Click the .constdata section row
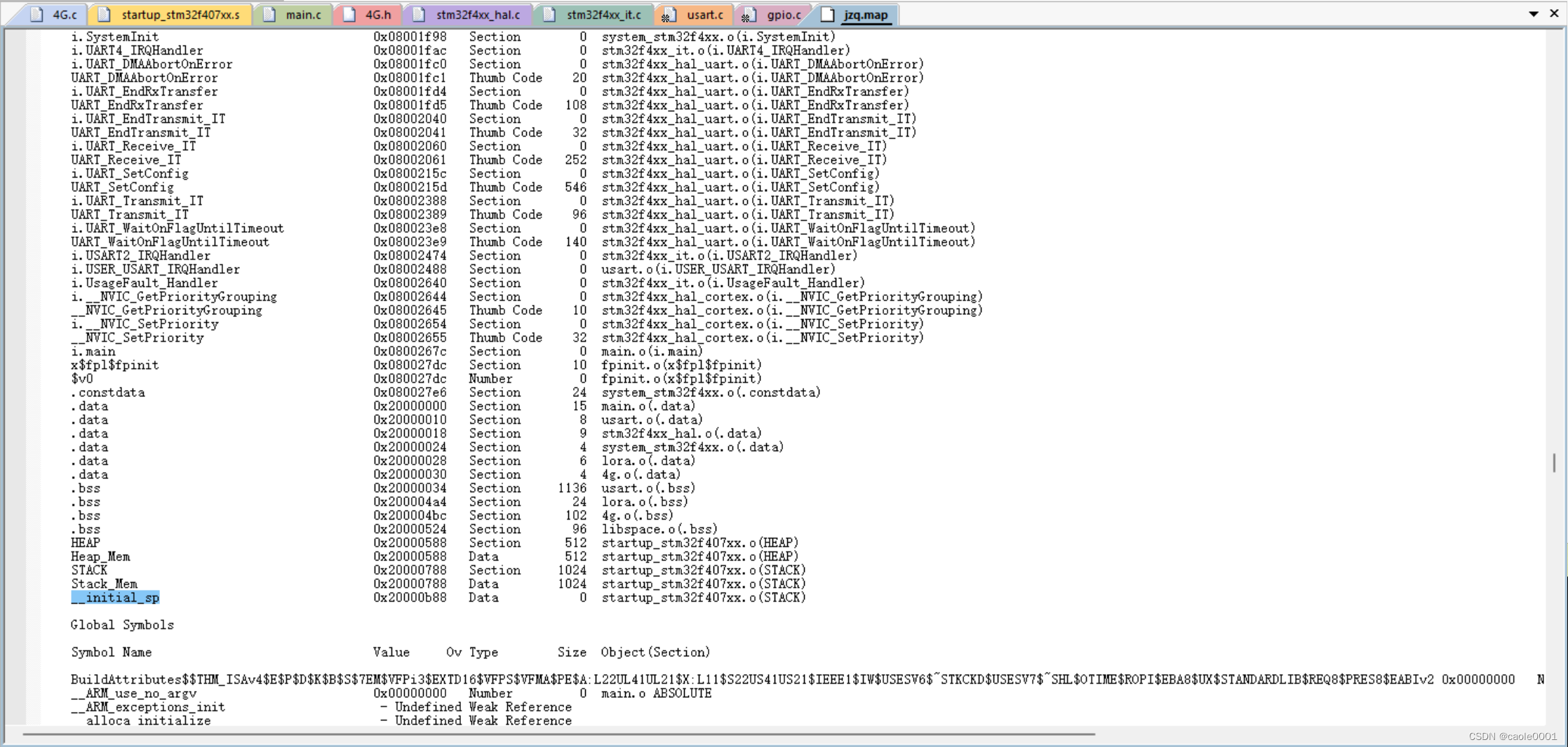 click(445, 393)
